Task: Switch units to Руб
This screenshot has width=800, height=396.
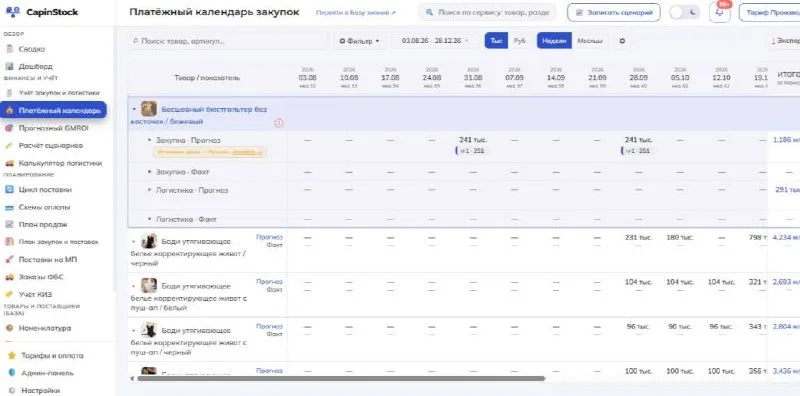Action: (519, 41)
